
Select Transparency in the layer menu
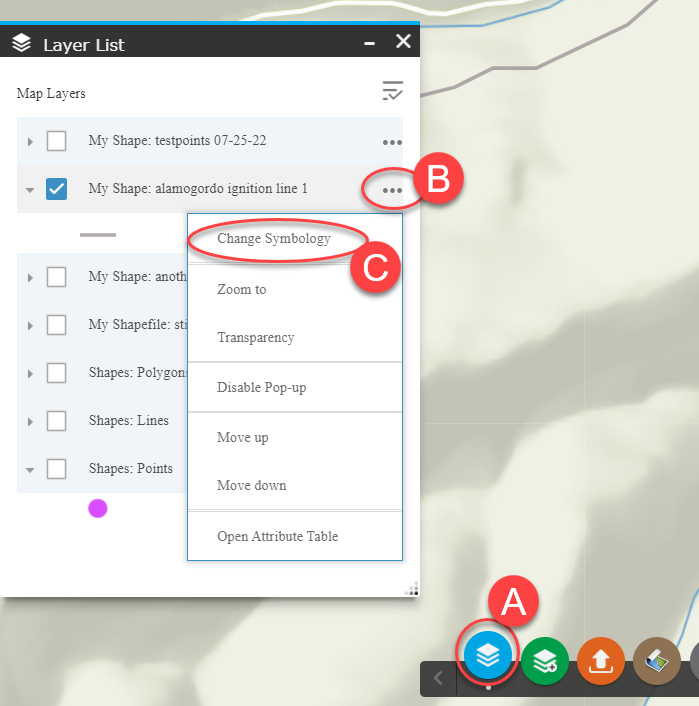coord(256,337)
